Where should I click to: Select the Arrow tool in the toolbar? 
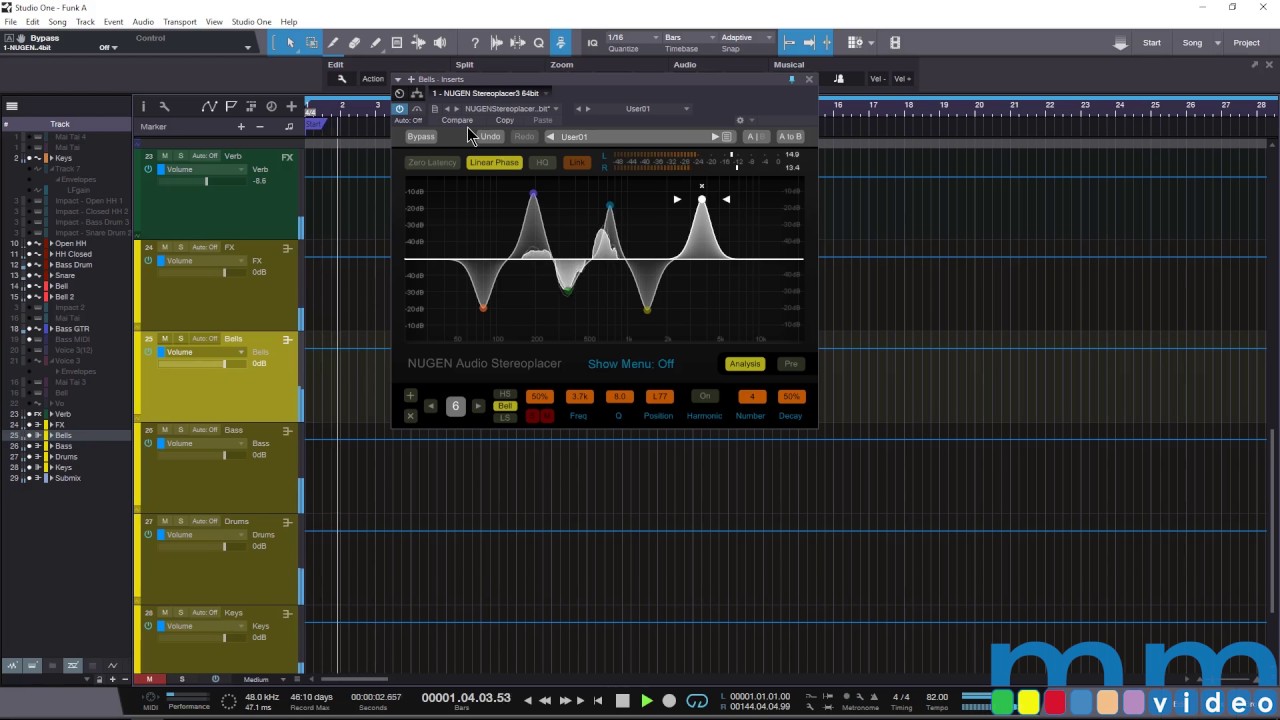coord(290,43)
